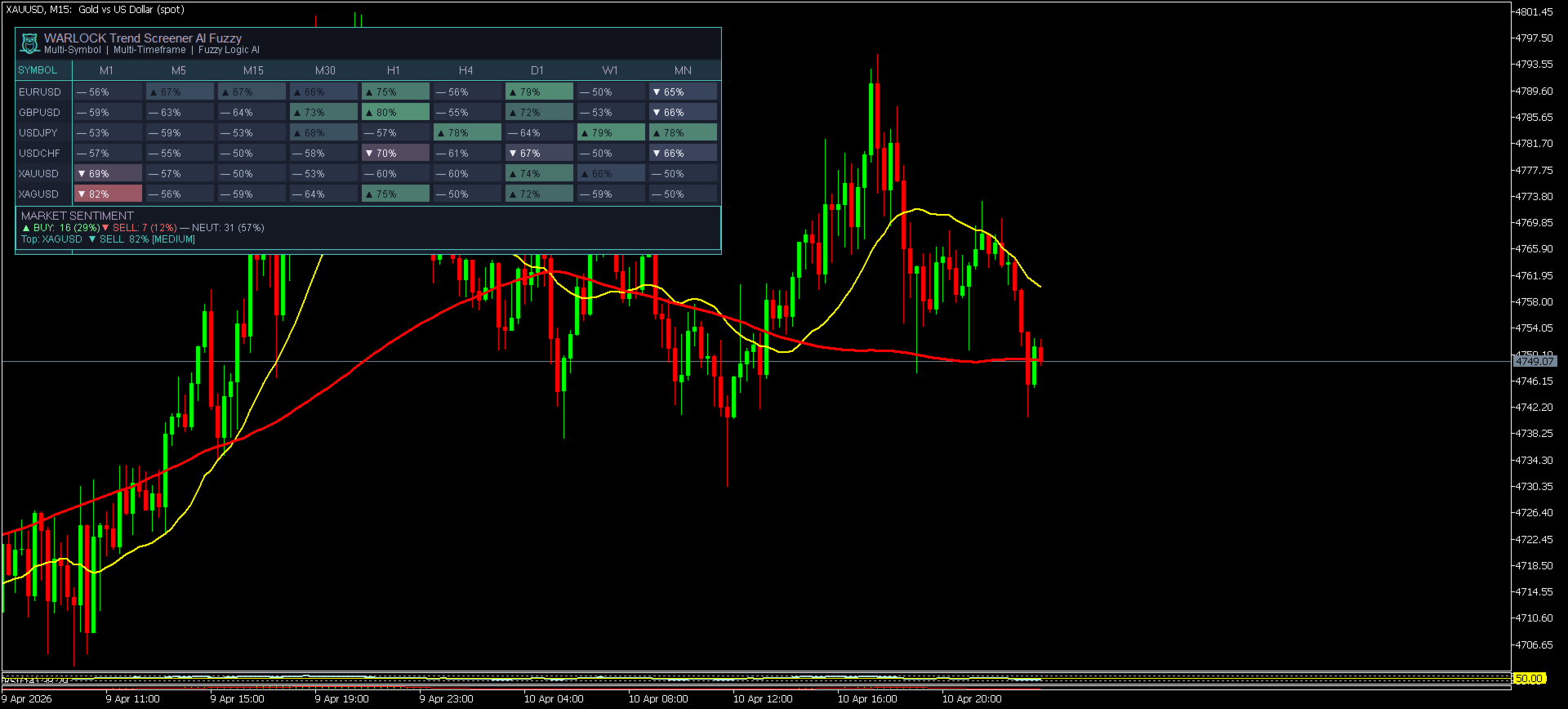Click the USDJPY symbol row label
This screenshot has width=1568, height=709.
(x=38, y=133)
